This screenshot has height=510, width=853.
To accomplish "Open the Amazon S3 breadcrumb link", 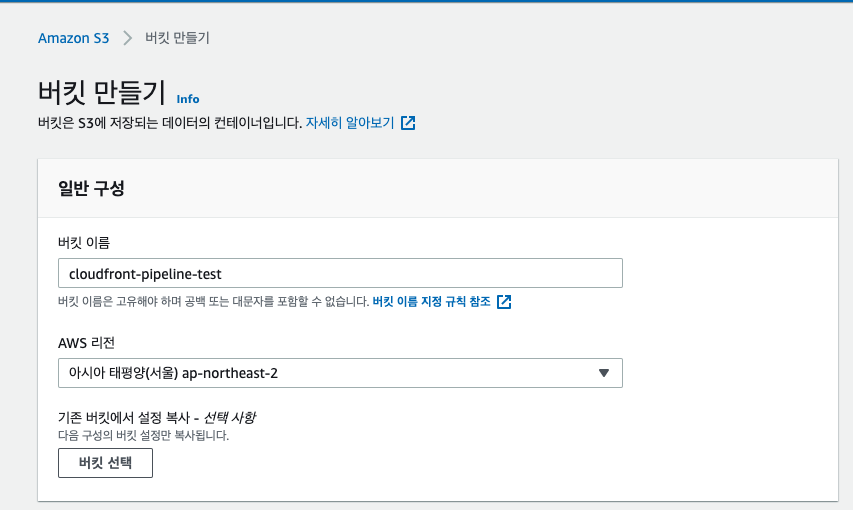I will [73, 38].
